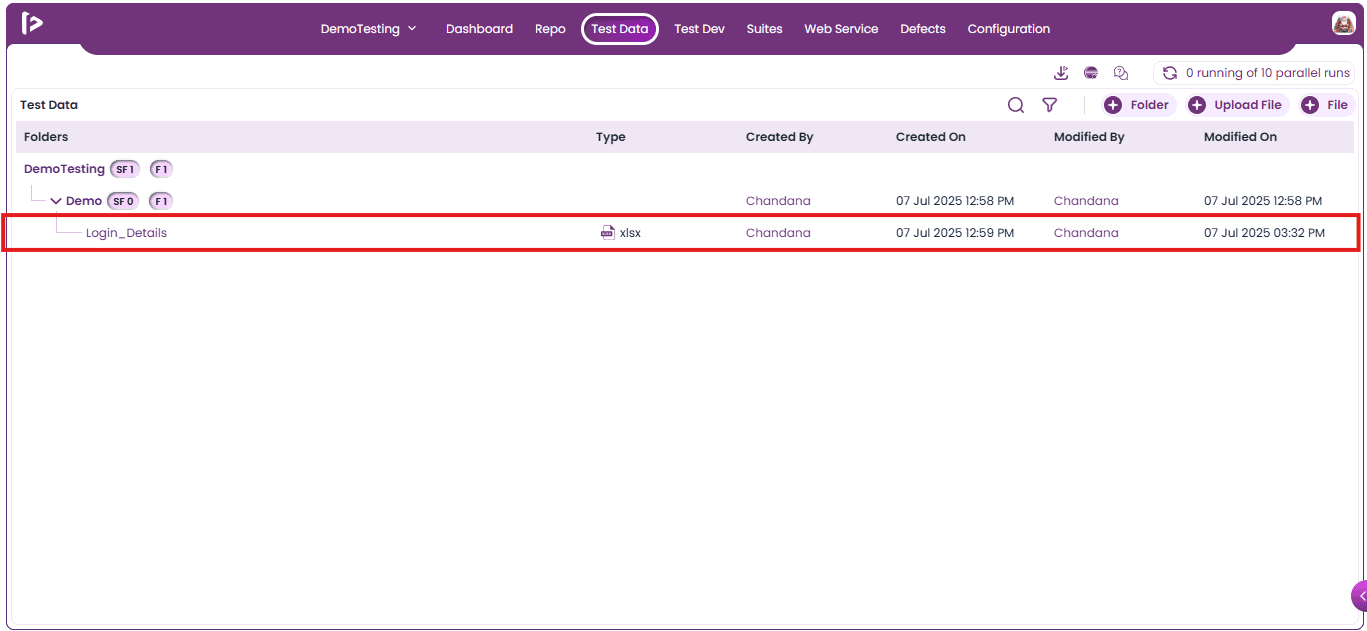Image resolution: width=1367 pixels, height=631 pixels.
Task: Select the Demo folder name
Action: (84, 201)
